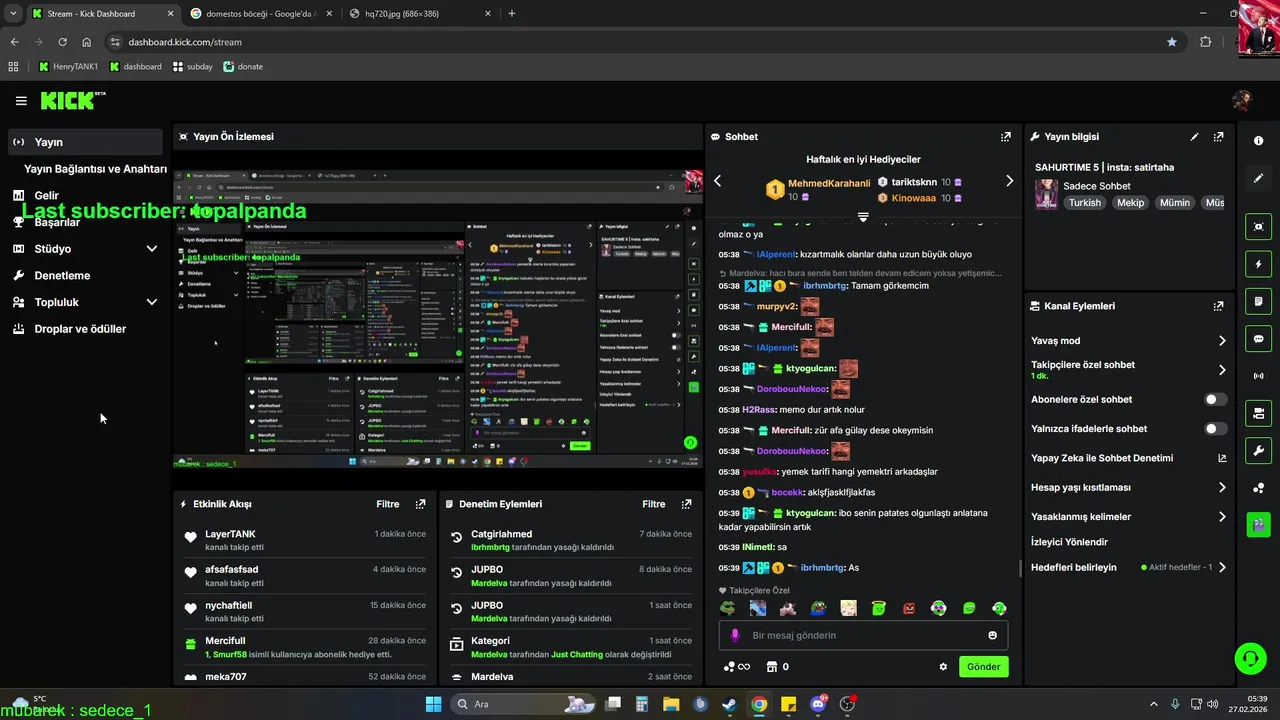Click the broadcast signal icon in right rail
This screenshot has height=720, width=1280.
[x=1259, y=376]
